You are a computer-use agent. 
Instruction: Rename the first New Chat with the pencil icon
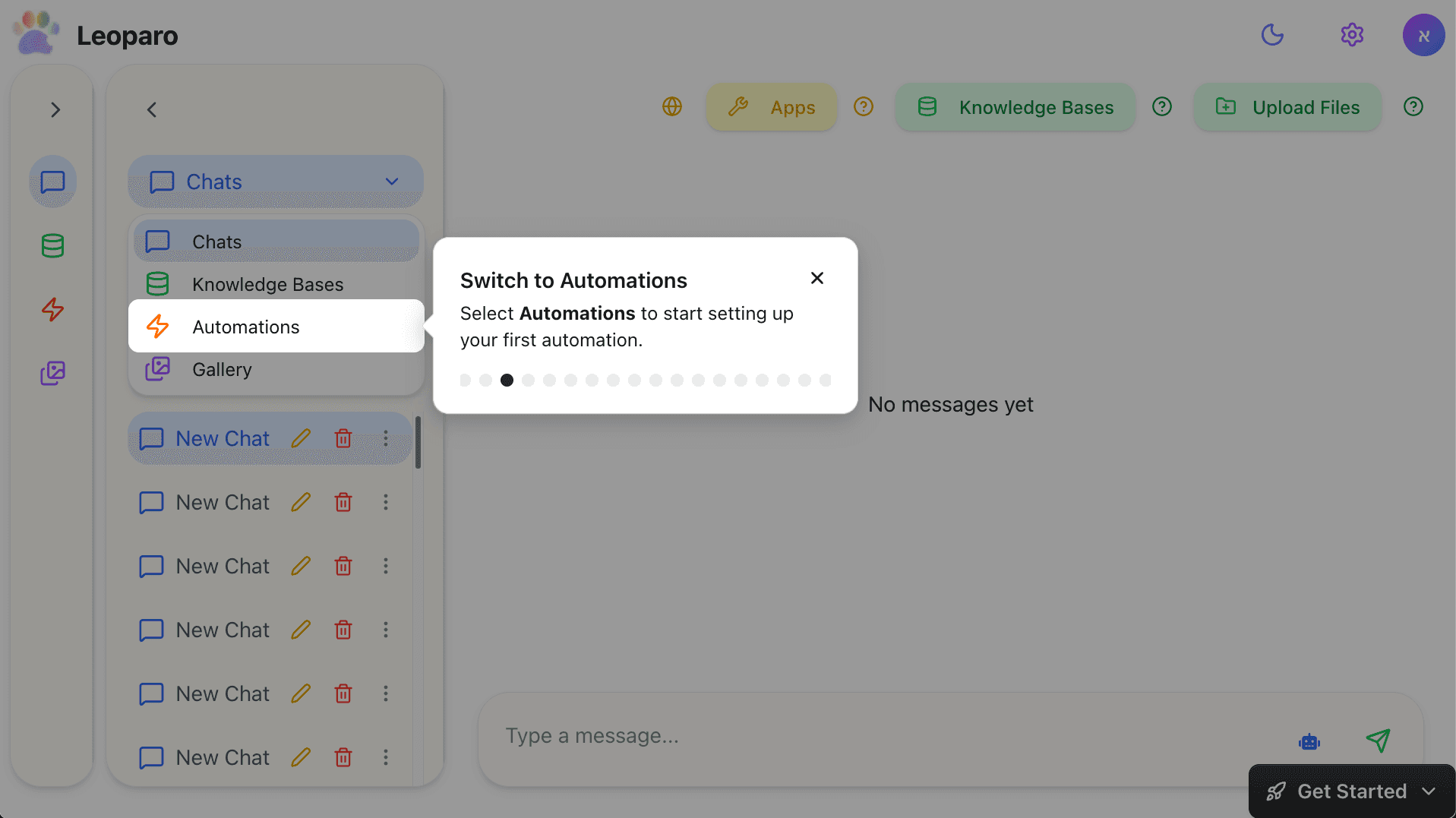pos(301,438)
